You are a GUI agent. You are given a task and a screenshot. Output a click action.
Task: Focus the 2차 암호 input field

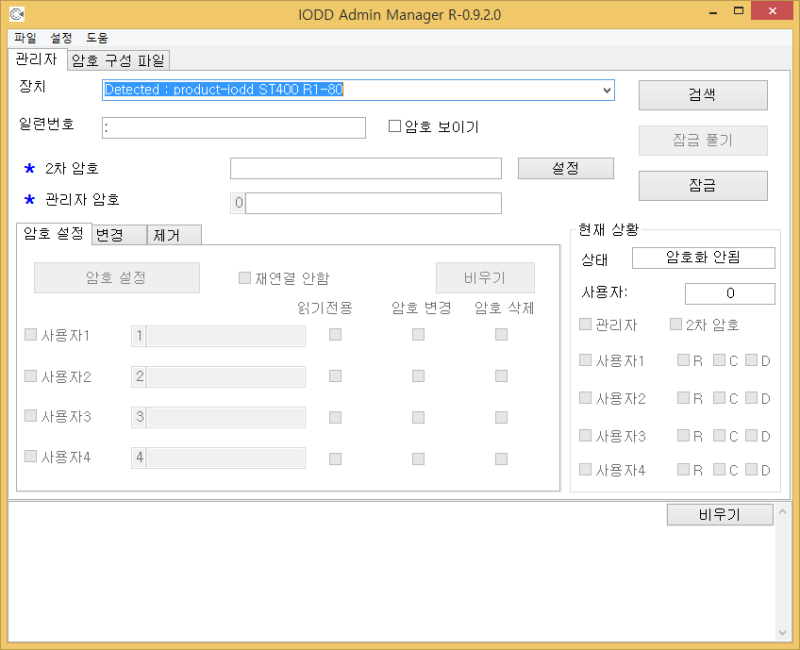click(366, 168)
